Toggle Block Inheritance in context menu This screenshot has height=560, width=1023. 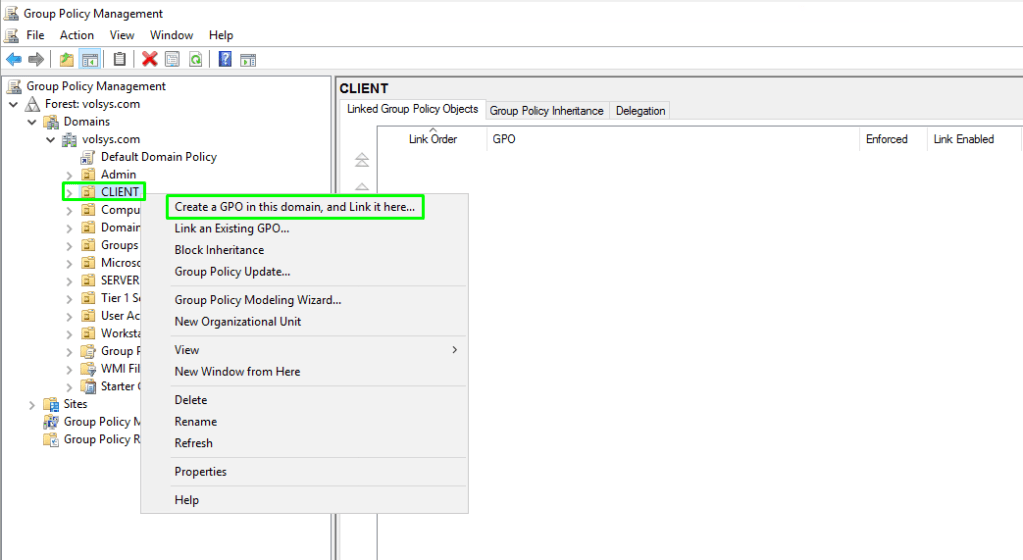point(219,250)
